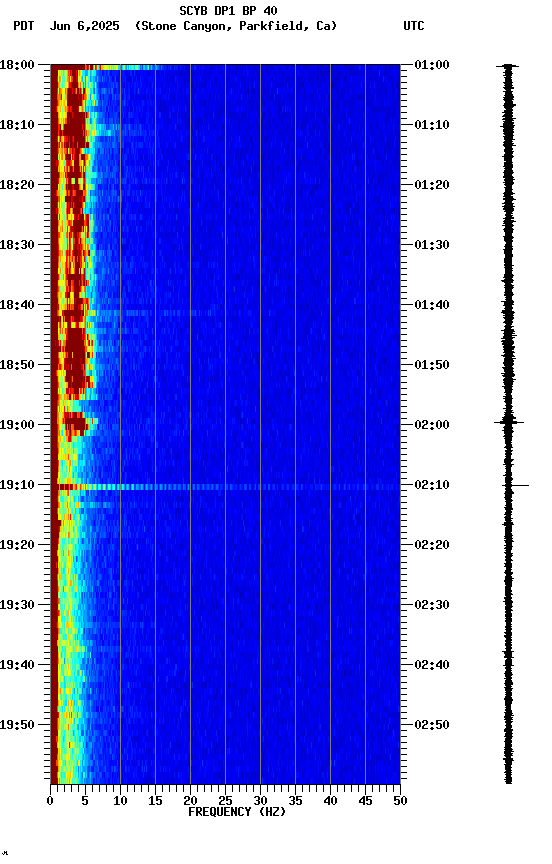The image size is (552, 864).
Task: Click the 19:20 PDT time label
Action: pos(17,545)
